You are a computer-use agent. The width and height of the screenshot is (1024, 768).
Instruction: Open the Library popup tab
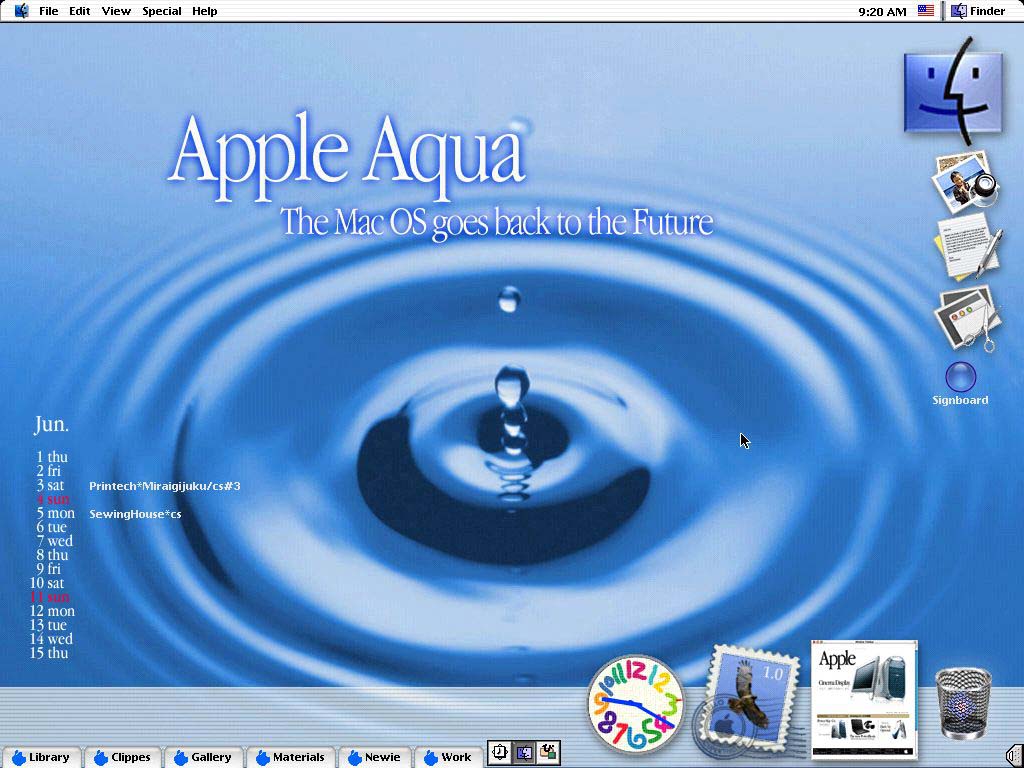point(41,758)
